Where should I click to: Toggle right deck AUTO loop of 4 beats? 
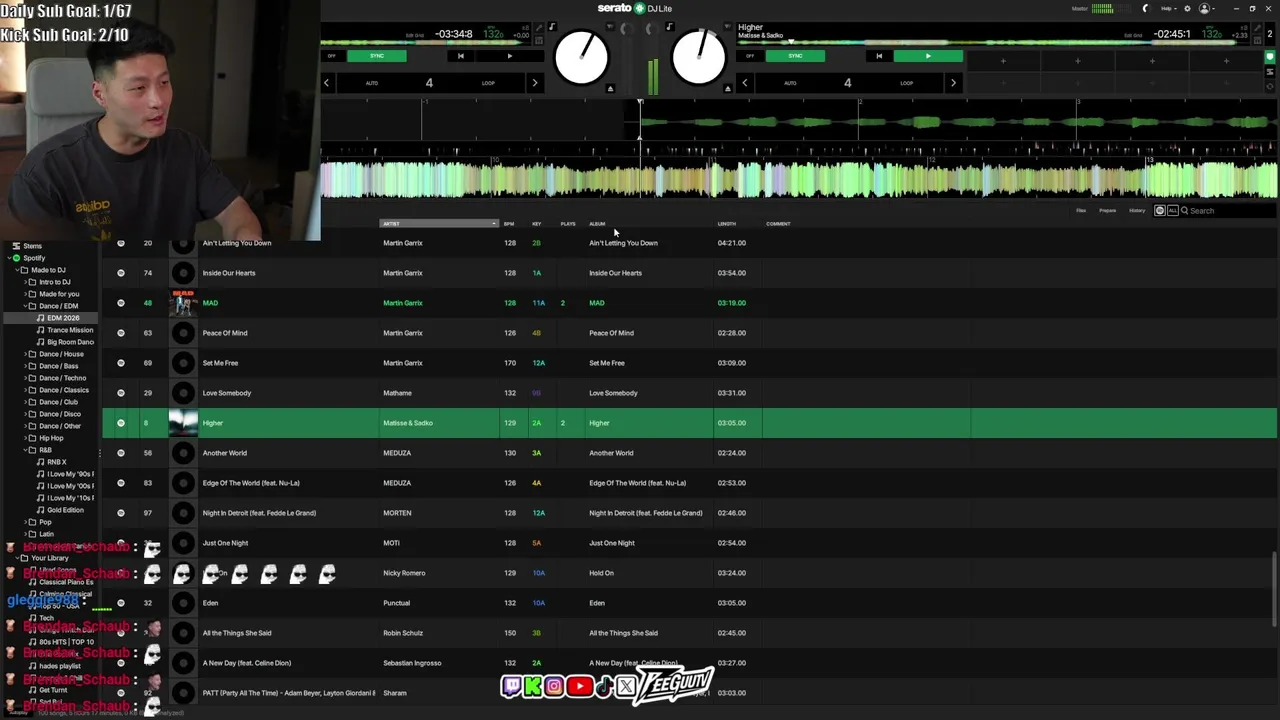(790, 83)
